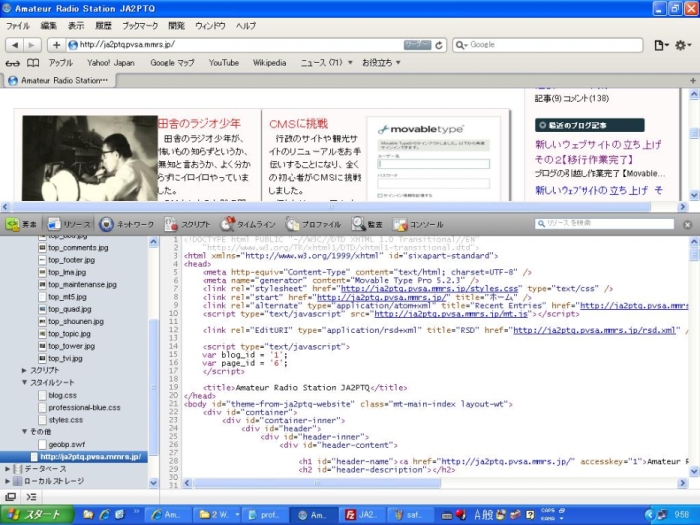Open the Profiles (プロファイル) inspector tab
The height and width of the screenshot is (525, 700).
coord(313,224)
